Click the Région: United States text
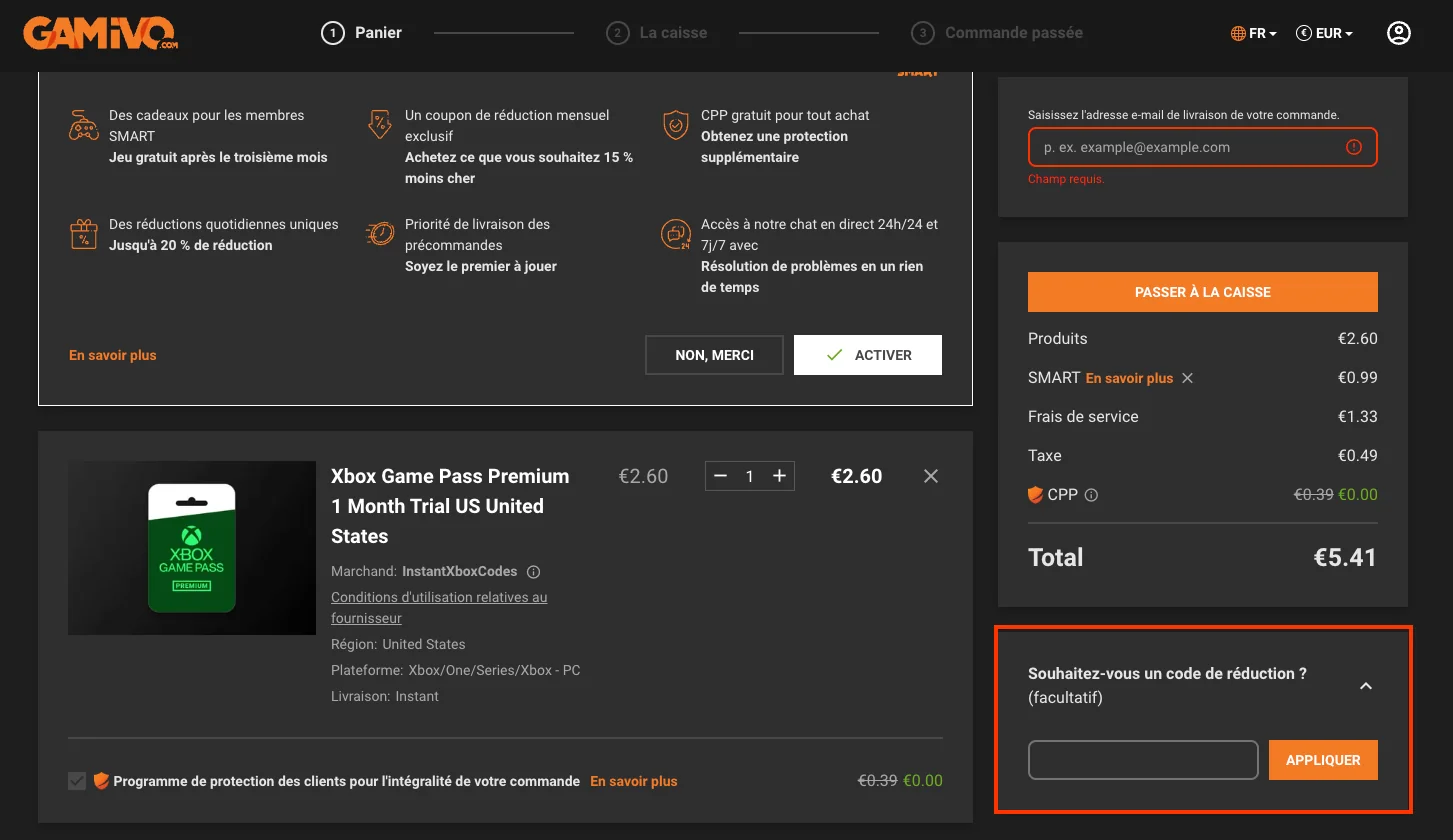1453x840 pixels. click(398, 644)
